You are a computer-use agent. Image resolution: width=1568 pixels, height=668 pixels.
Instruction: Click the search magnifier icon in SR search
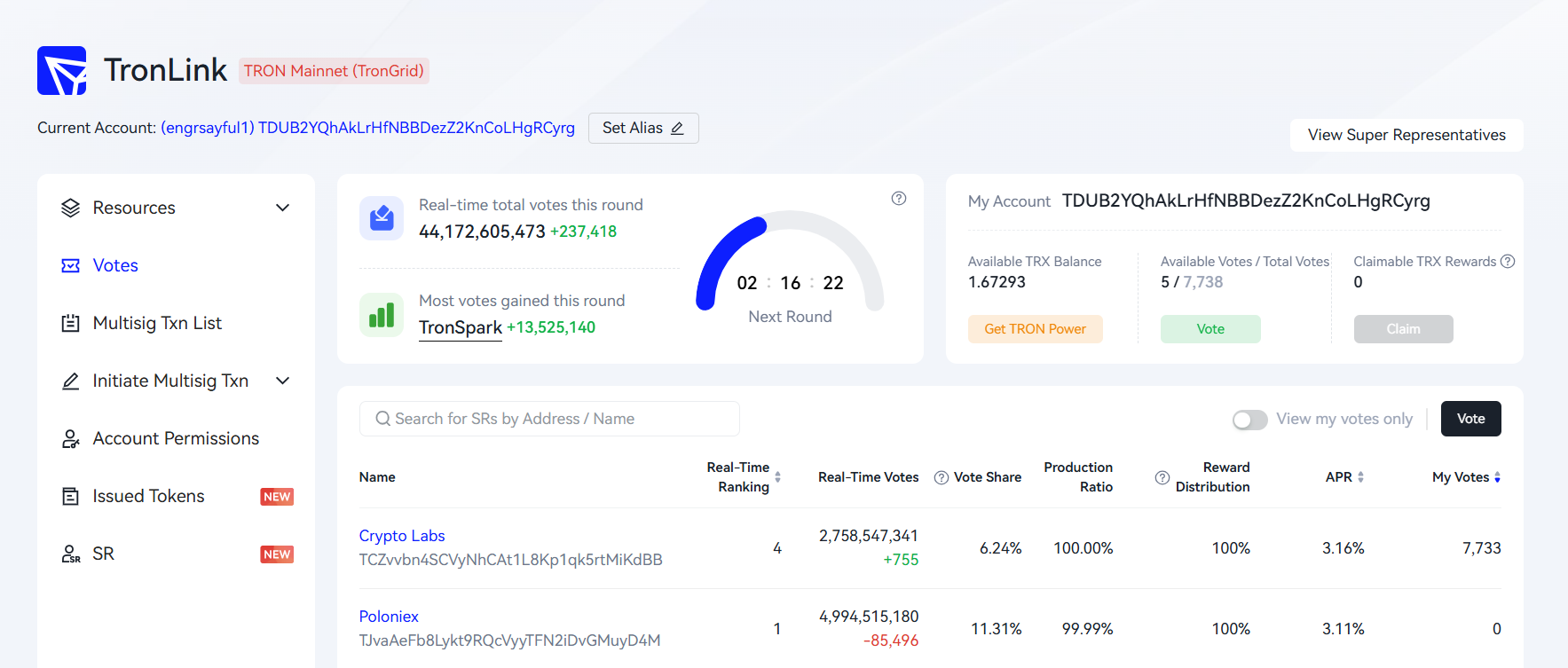[382, 419]
